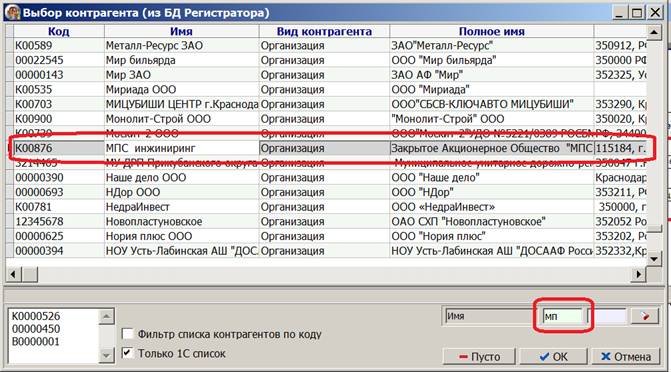Click the right arrow of horizontal scrollbar
The width and height of the screenshot is (671, 372).
[x=638, y=274]
